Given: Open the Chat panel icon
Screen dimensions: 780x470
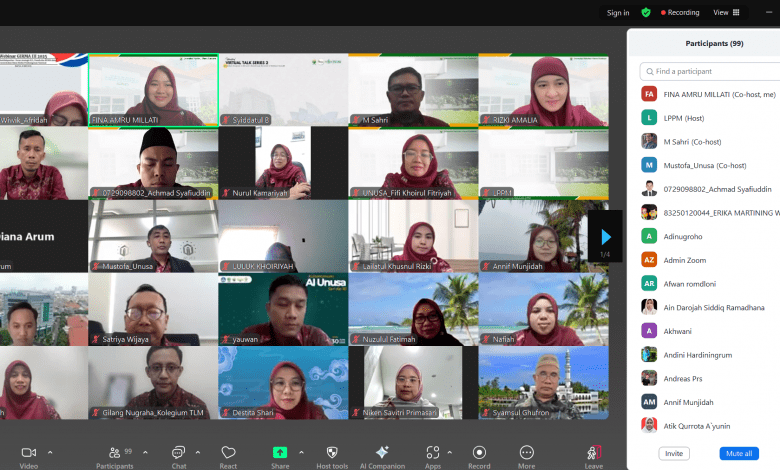Looking at the screenshot, I should pyautogui.click(x=178, y=453).
